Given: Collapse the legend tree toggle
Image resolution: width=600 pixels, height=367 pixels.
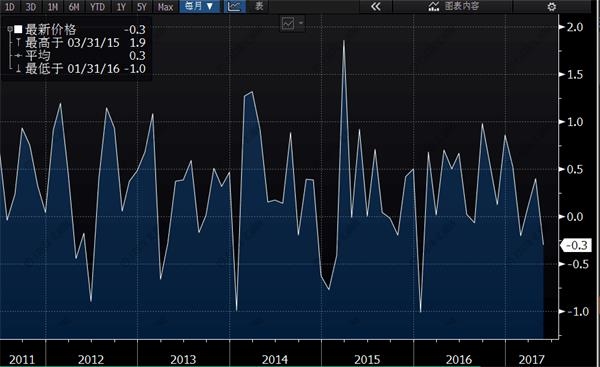Looking at the screenshot, I should click(10, 29).
